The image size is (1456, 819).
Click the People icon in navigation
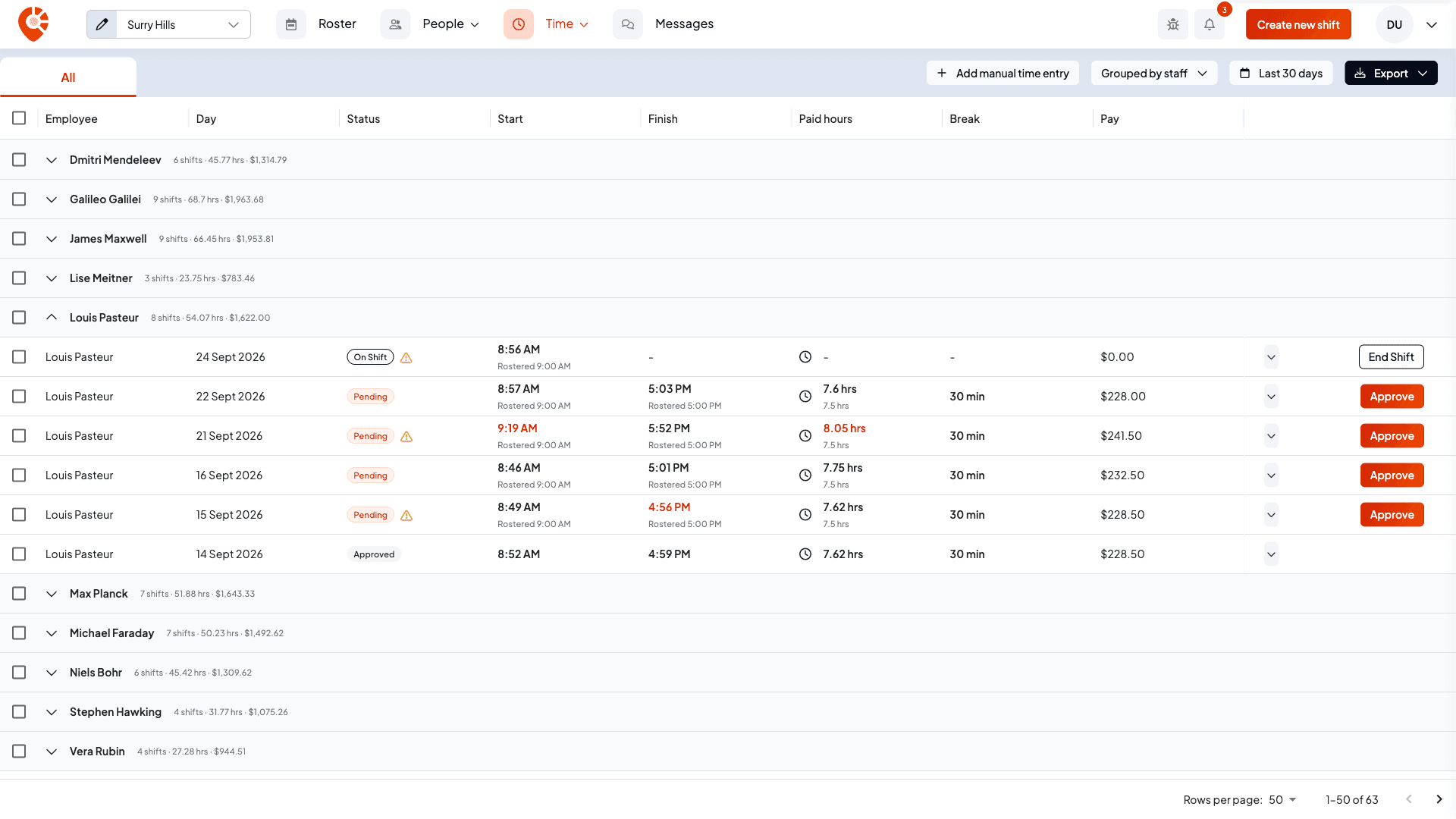pos(395,24)
